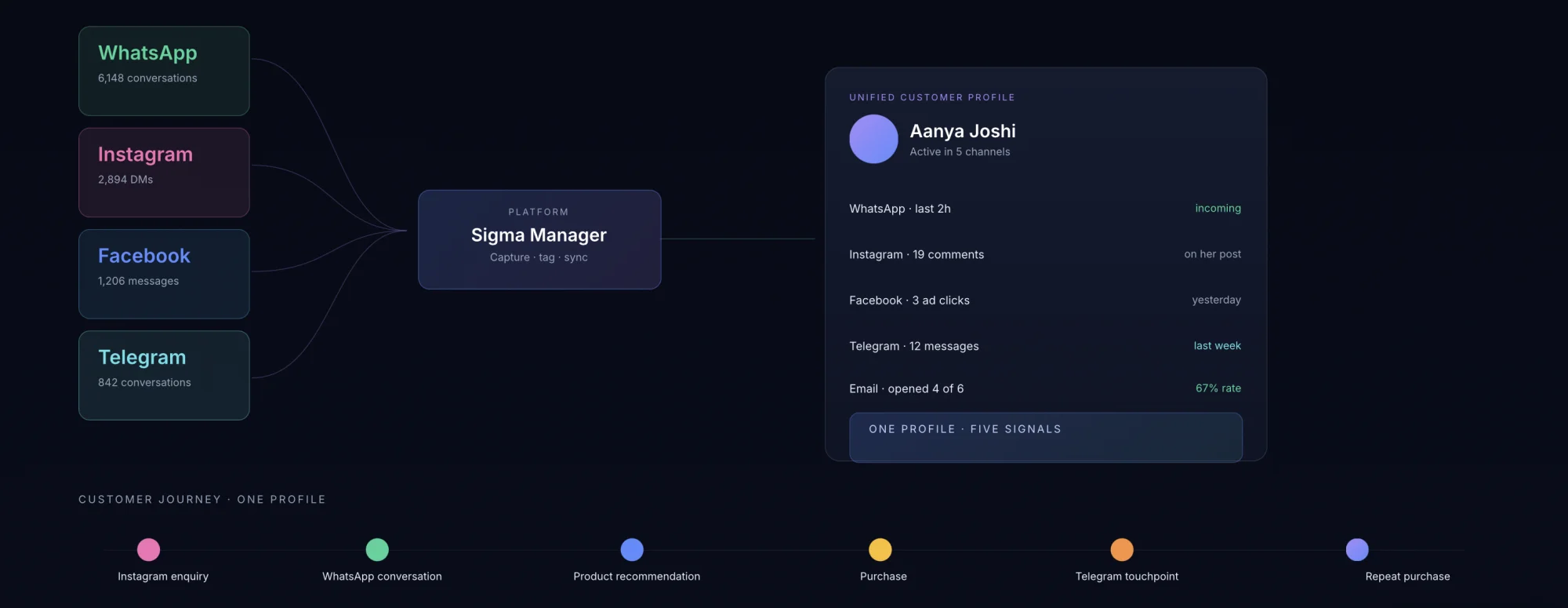Open the WhatsApp channel card
1568x608 pixels.
(x=164, y=71)
